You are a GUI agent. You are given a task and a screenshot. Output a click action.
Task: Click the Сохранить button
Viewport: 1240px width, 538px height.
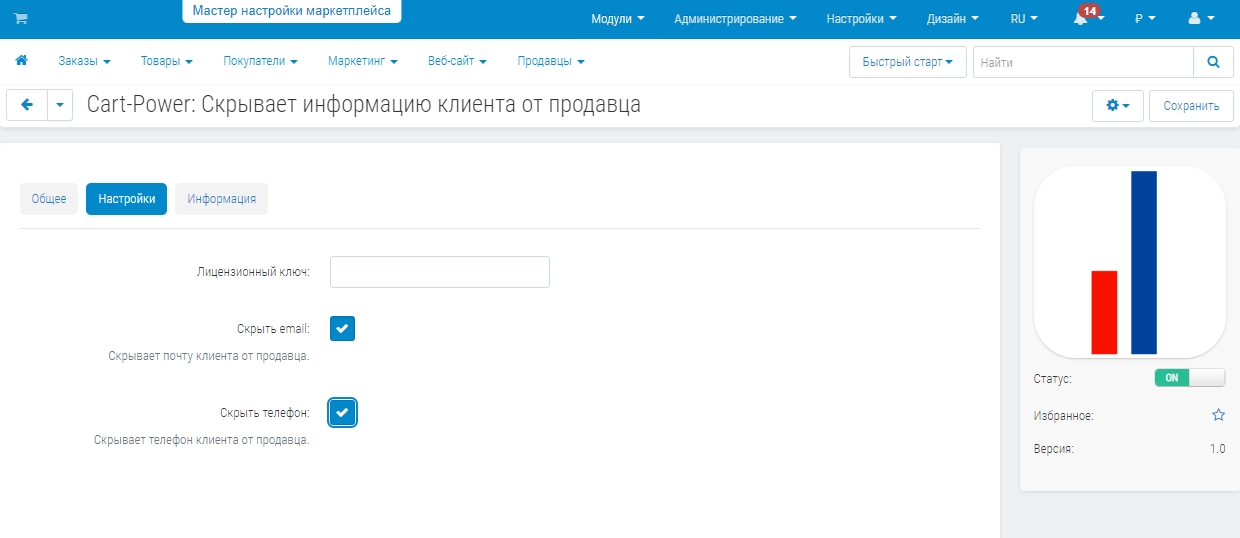(1191, 106)
